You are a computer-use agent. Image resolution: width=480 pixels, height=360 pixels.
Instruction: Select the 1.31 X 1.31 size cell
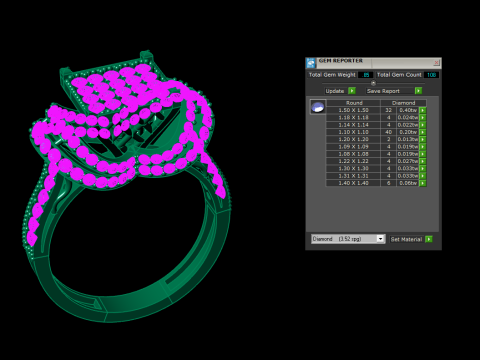(353, 176)
